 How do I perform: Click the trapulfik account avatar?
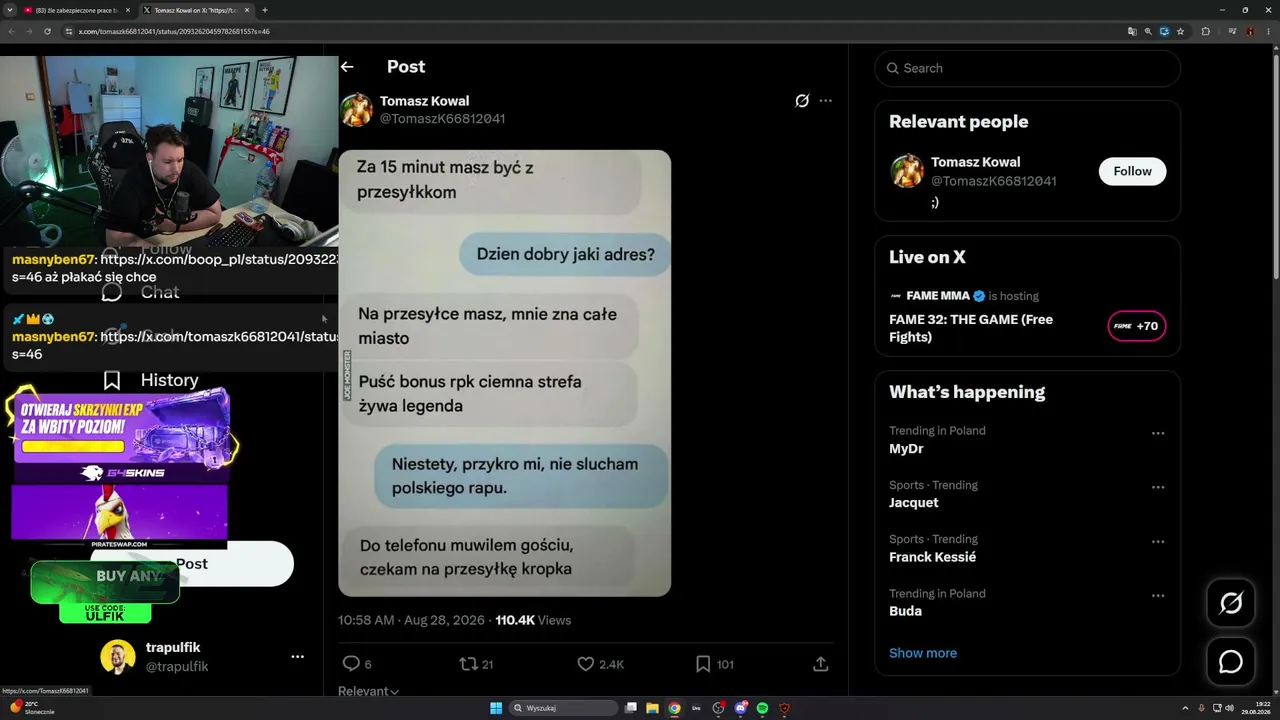point(118,657)
